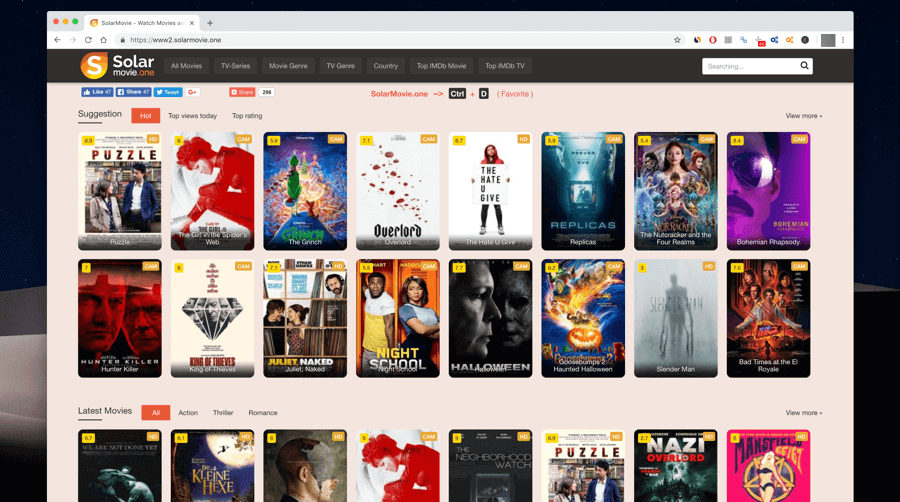Click the Facebook Like button

(97, 92)
